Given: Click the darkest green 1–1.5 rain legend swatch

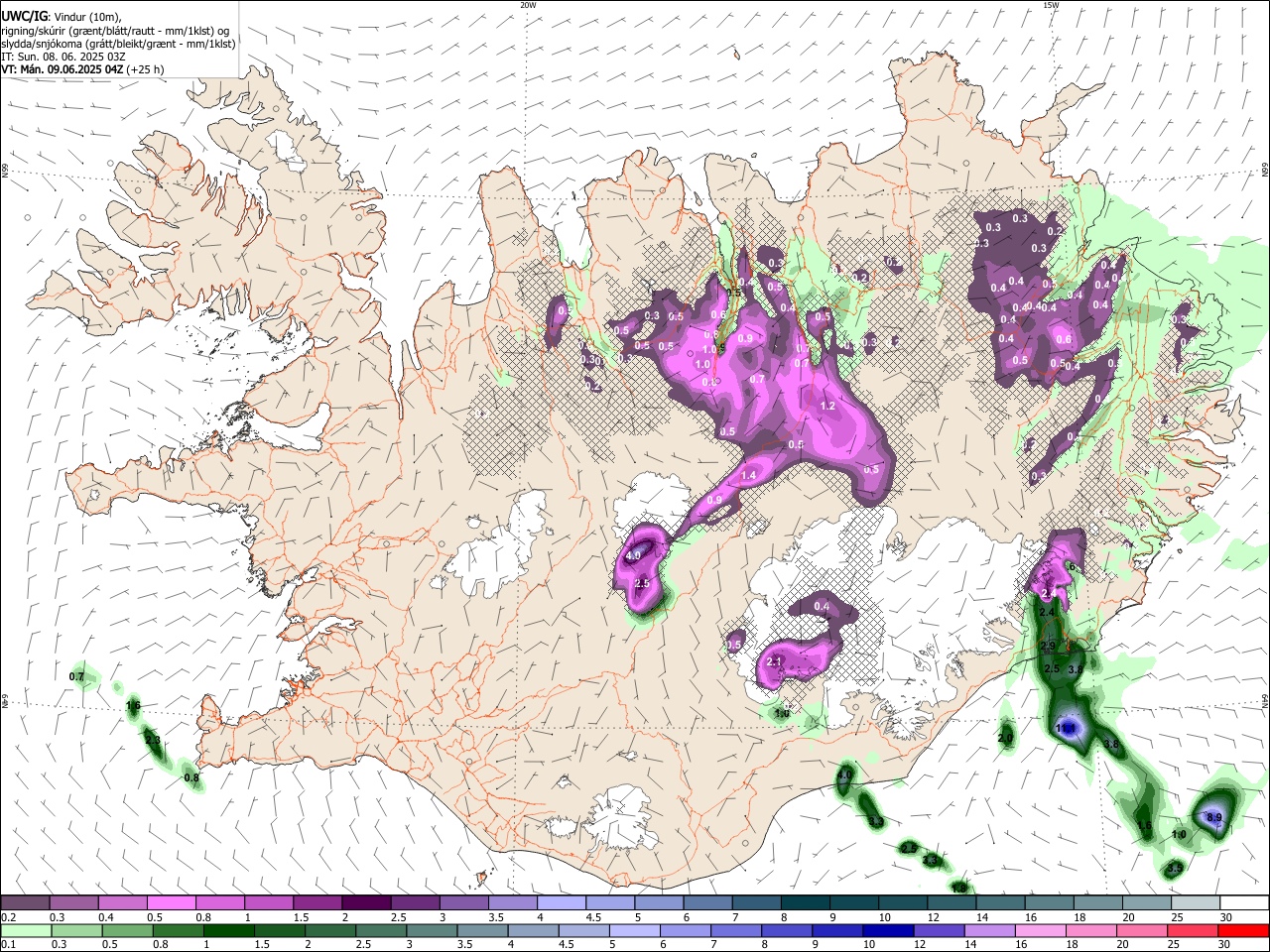Looking at the screenshot, I should pyautogui.click(x=228, y=931).
